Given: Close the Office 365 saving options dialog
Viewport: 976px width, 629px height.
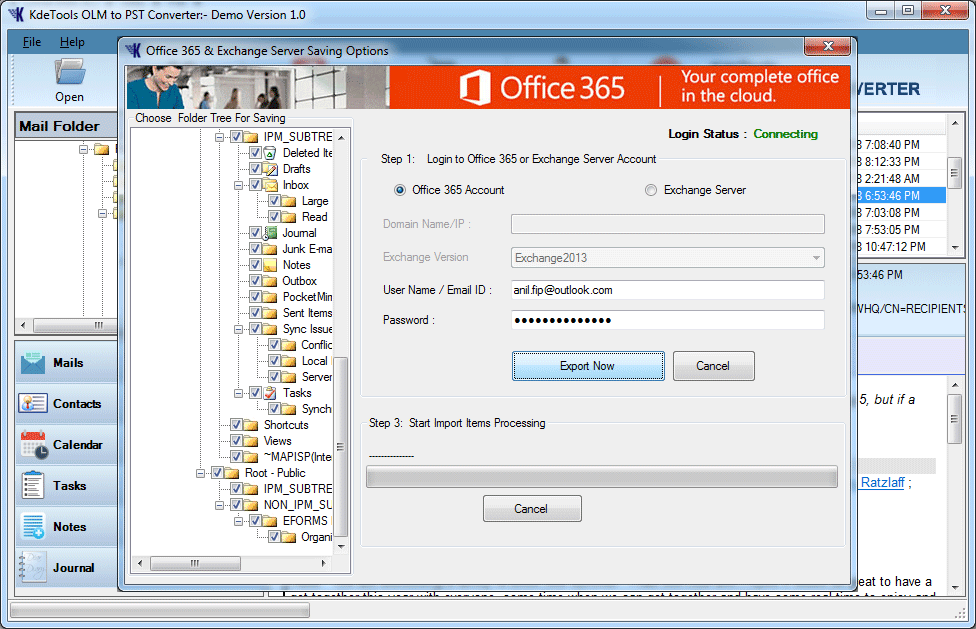Looking at the screenshot, I should tap(827, 47).
